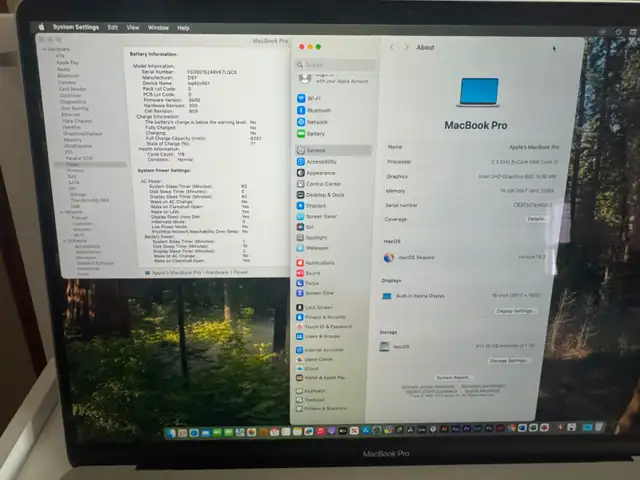Open the Help menu
This screenshot has height=480, width=640.
tap(183, 28)
